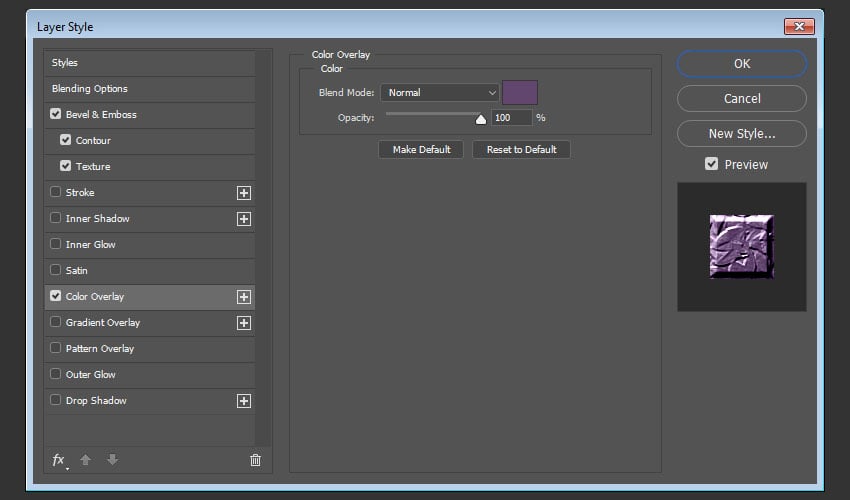Open the fx effects menu icon
Image resolution: width=850 pixels, height=500 pixels.
pyautogui.click(x=59, y=460)
